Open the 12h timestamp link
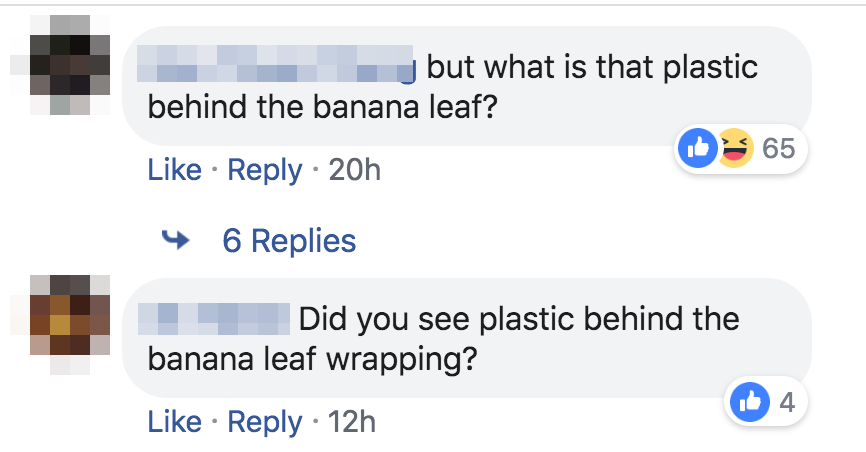The height and width of the screenshot is (452, 866). pyautogui.click(x=352, y=422)
